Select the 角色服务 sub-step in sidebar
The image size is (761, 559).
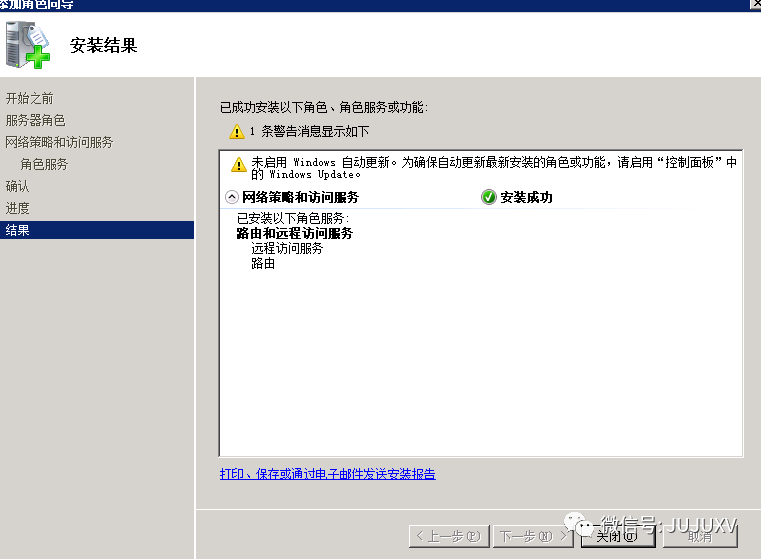[x=44, y=164]
